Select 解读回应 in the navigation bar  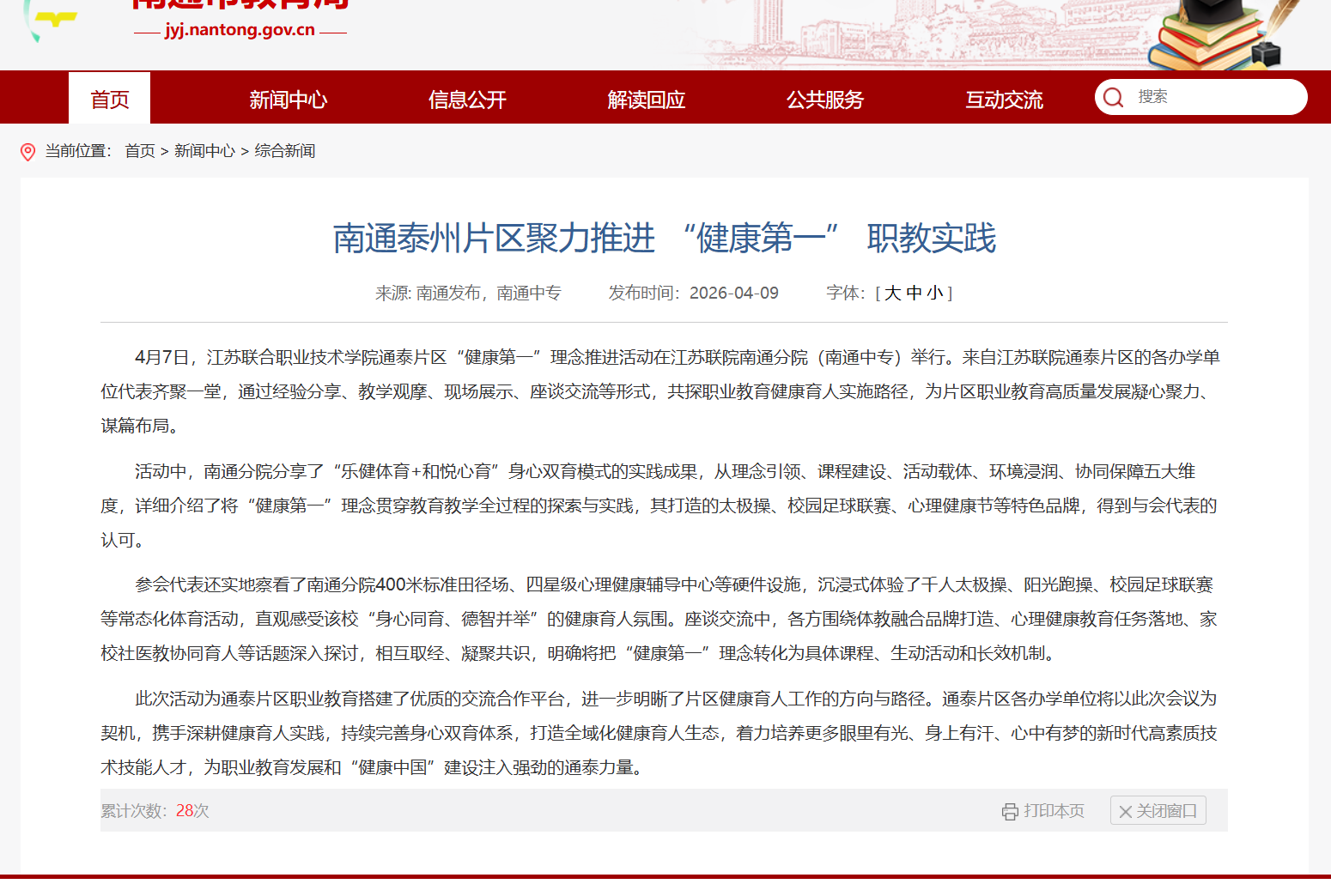646,100
